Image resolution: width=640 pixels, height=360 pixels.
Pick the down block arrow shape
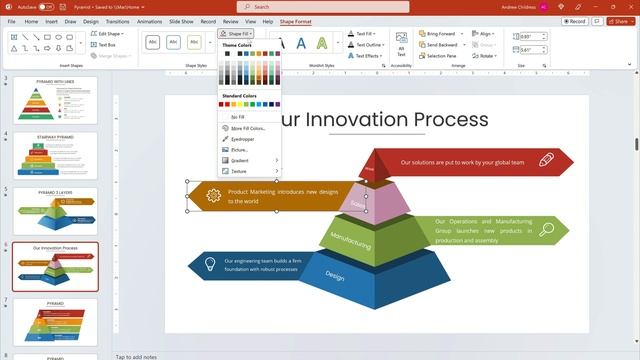pos(58,48)
